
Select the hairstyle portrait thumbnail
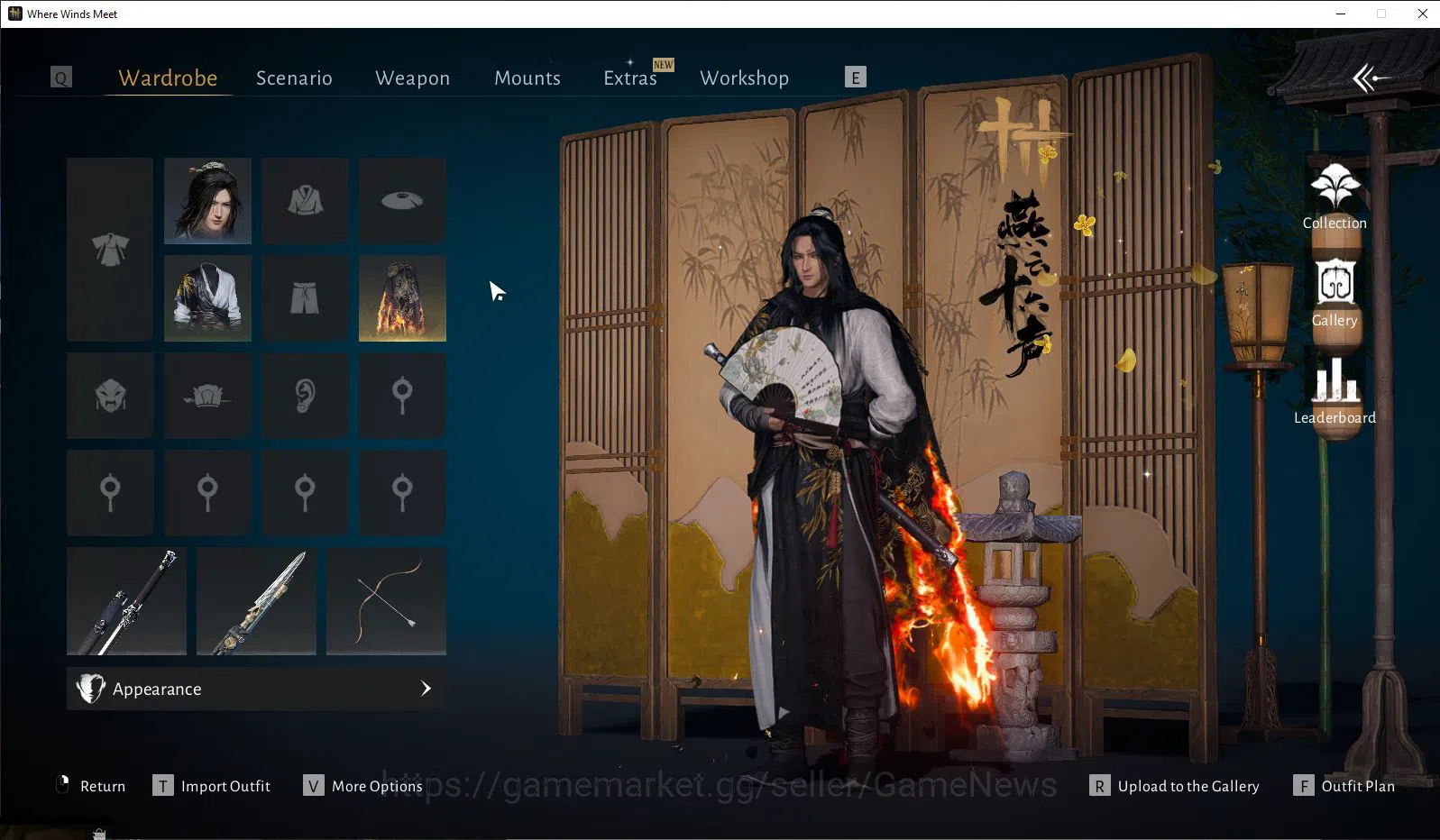point(207,201)
